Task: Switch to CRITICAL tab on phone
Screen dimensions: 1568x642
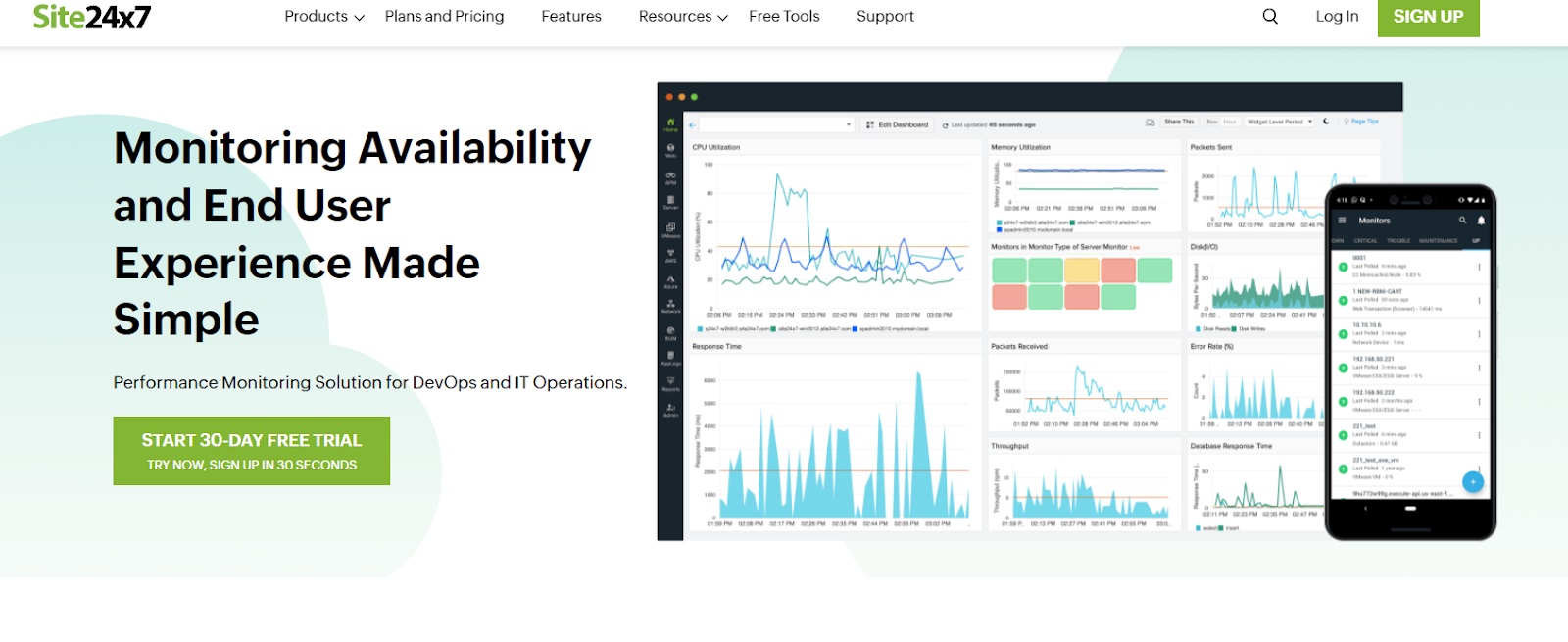Action: (1366, 240)
